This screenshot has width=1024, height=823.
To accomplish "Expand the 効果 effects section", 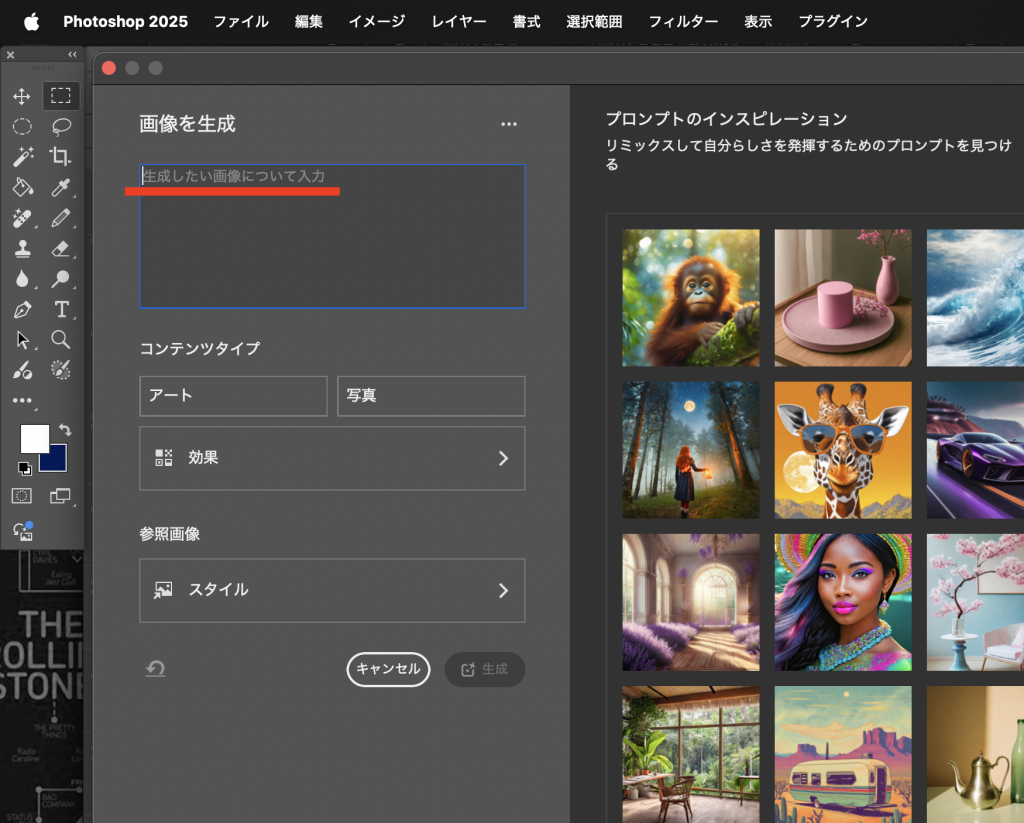I will click(332, 458).
